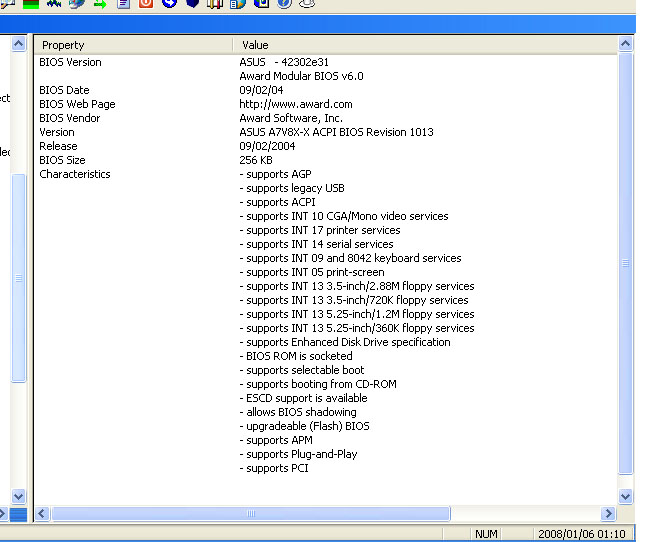The image size is (646, 542).
Task: Click the right vertical scrollbar thumb
Action: 625,264
